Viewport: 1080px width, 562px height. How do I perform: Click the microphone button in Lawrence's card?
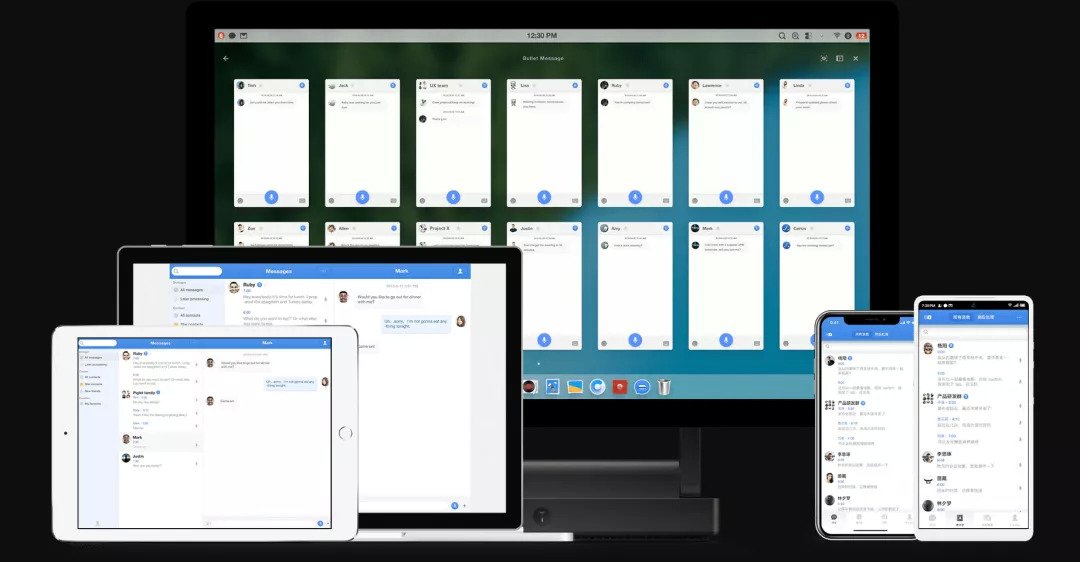(726, 197)
